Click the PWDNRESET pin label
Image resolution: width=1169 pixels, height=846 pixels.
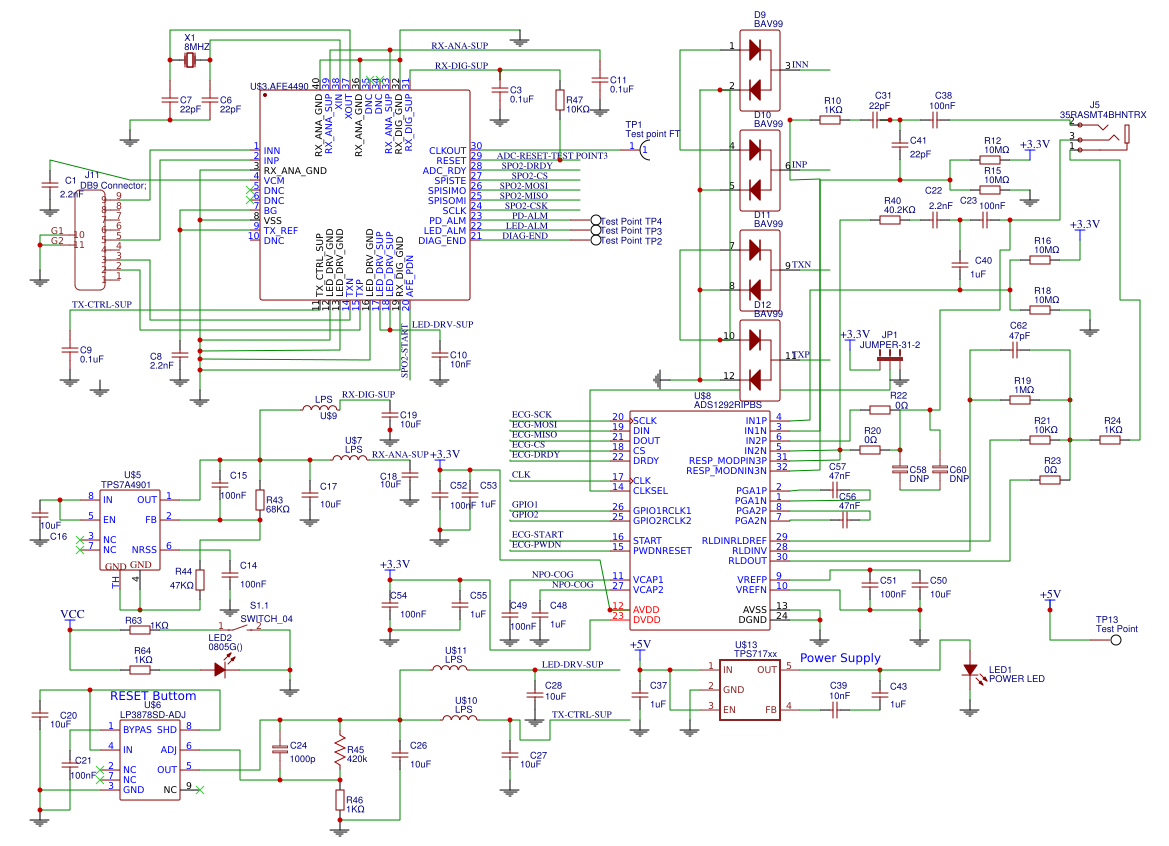662,550
